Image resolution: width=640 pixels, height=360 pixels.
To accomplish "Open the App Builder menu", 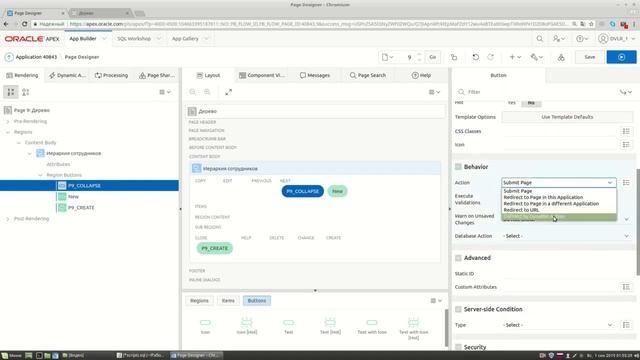I will pos(87,39).
